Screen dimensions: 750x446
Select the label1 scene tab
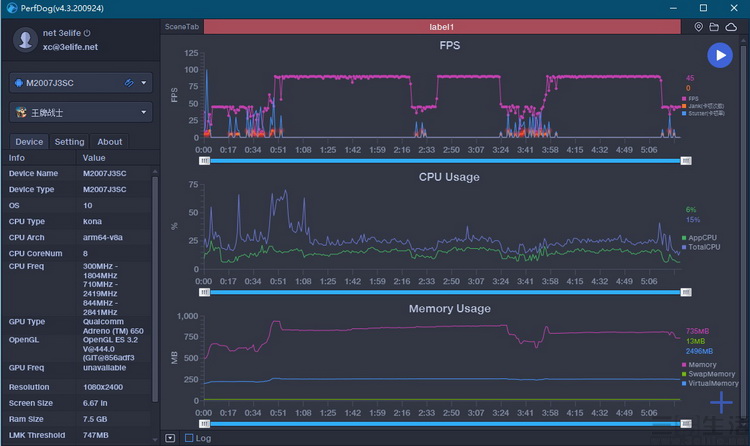coord(442,27)
